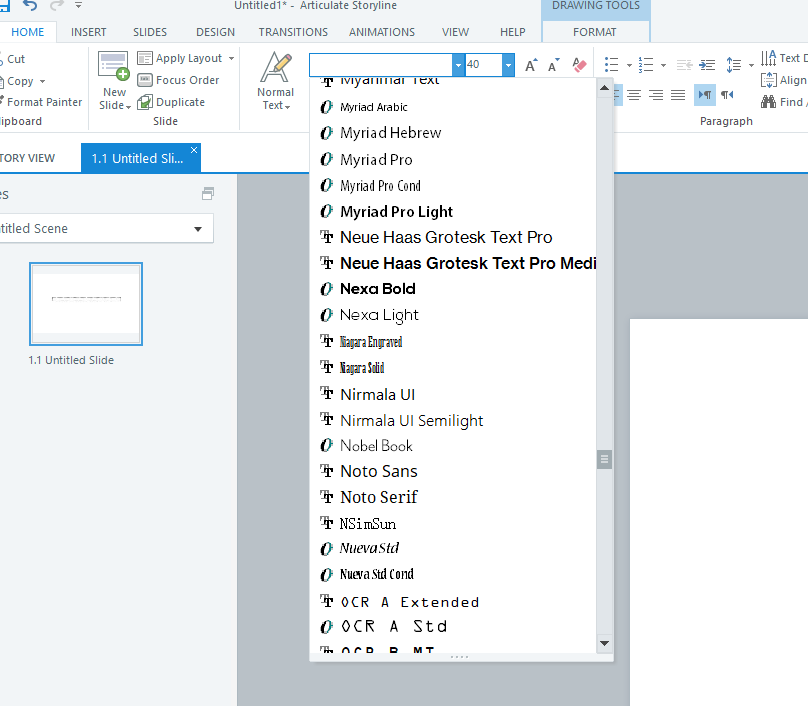This screenshot has width=808, height=706.
Task: Click the Find binoculars icon
Action: pyautogui.click(x=768, y=102)
